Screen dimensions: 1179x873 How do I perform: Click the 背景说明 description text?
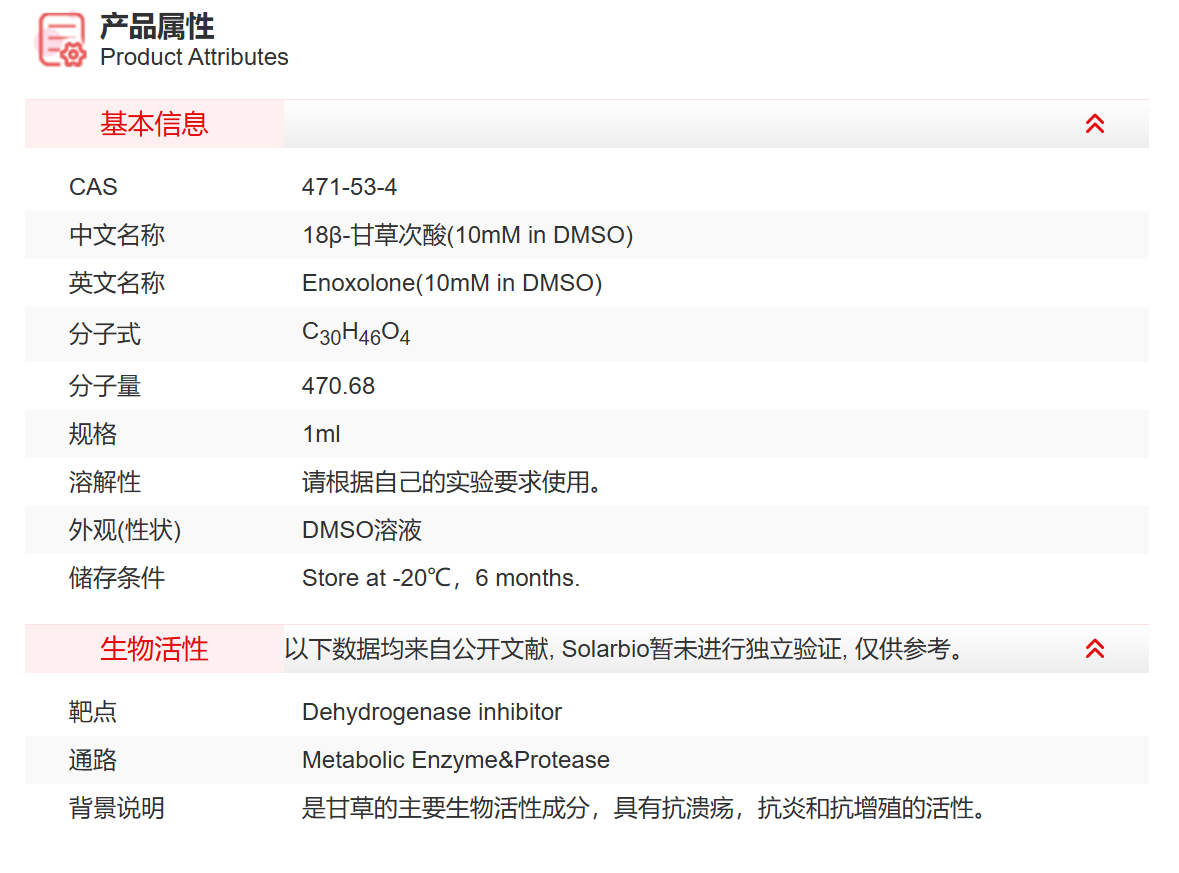[645, 808]
